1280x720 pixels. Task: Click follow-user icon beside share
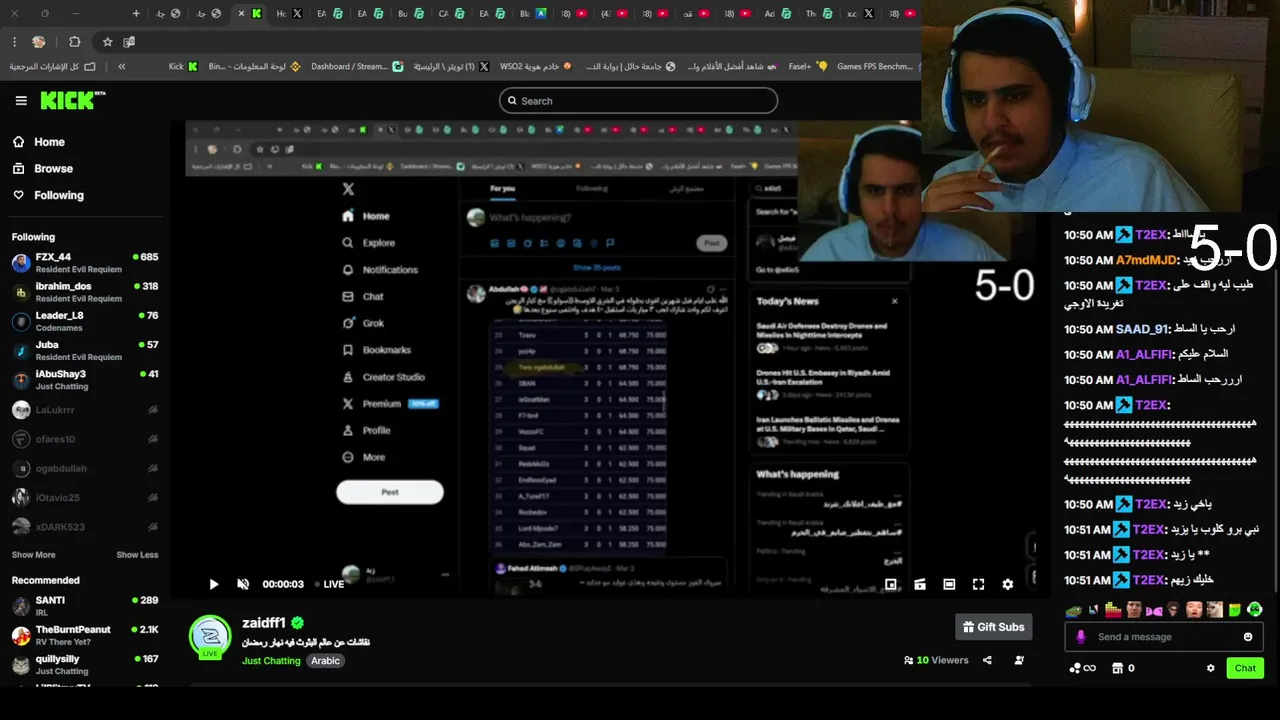tap(1019, 660)
